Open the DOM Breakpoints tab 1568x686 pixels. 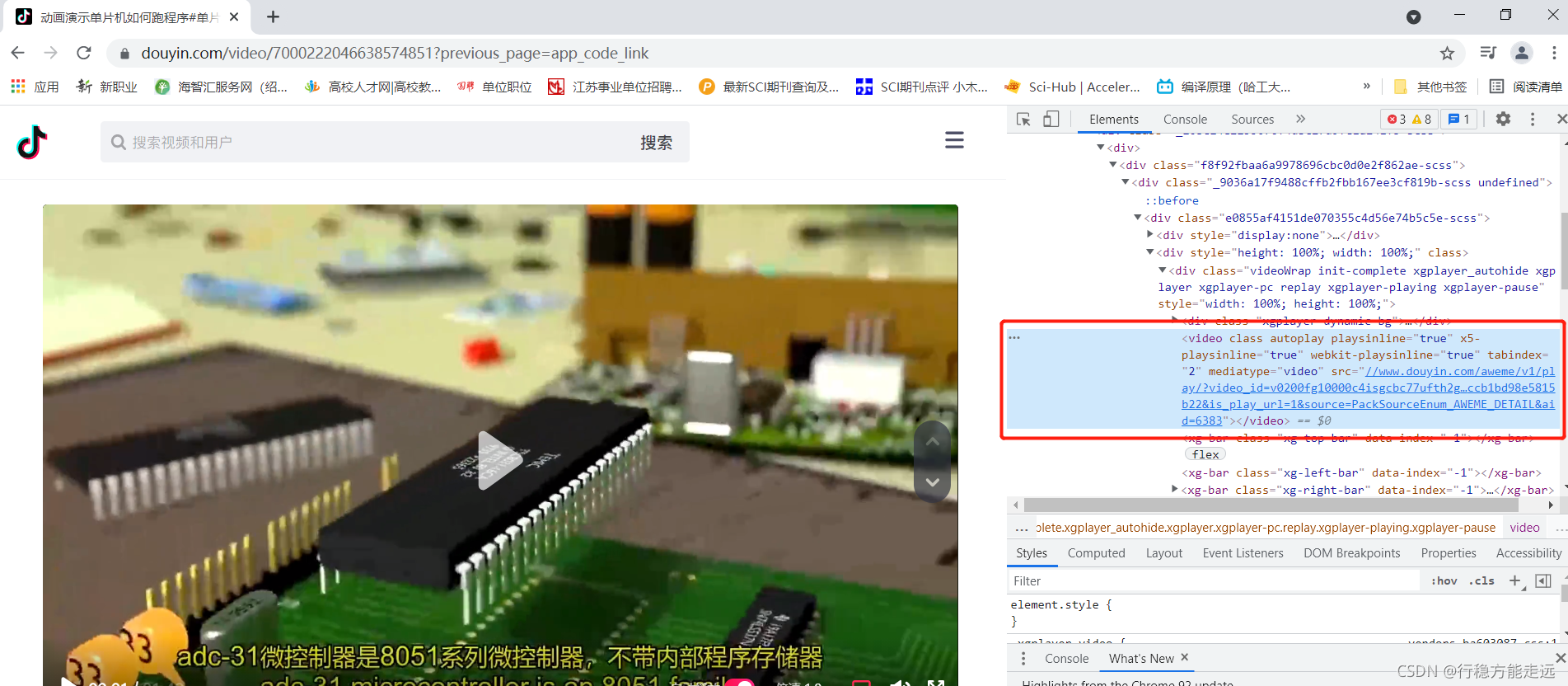click(1351, 553)
